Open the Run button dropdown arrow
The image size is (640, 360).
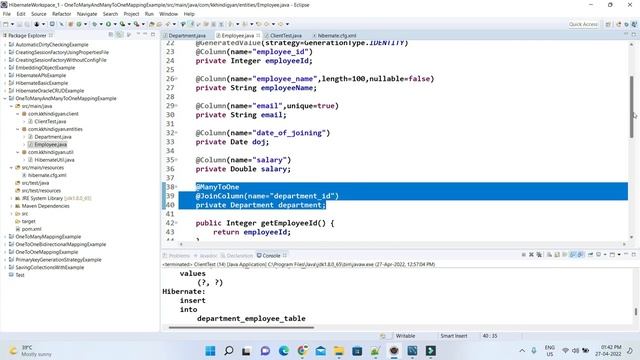click(115, 24)
